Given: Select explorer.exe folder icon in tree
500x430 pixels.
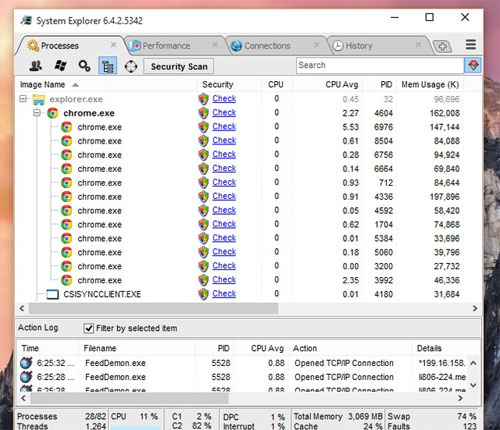Looking at the screenshot, I should click(x=39, y=99).
